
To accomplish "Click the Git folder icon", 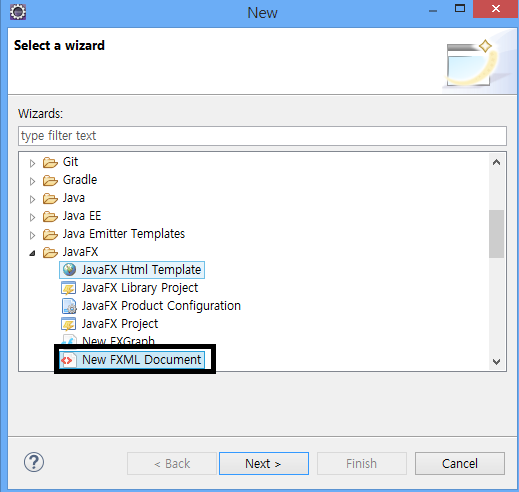I will point(50,162).
